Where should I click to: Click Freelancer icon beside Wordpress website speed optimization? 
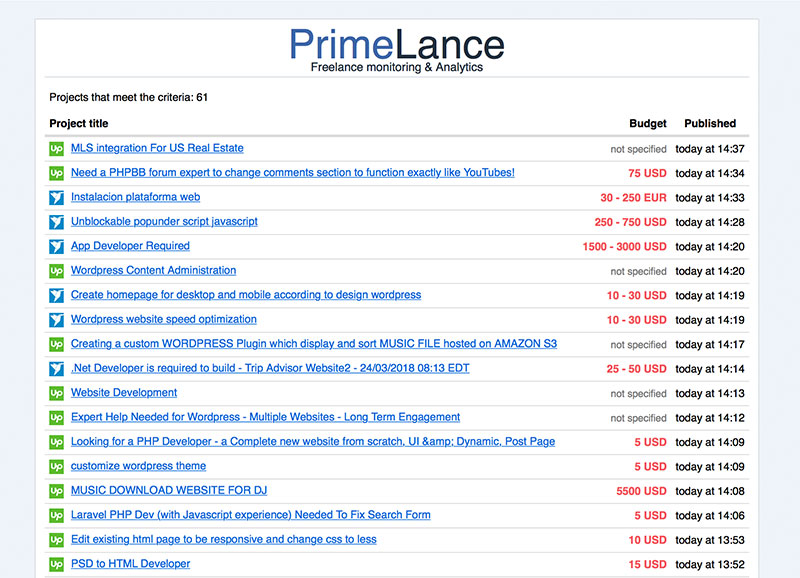(x=56, y=320)
